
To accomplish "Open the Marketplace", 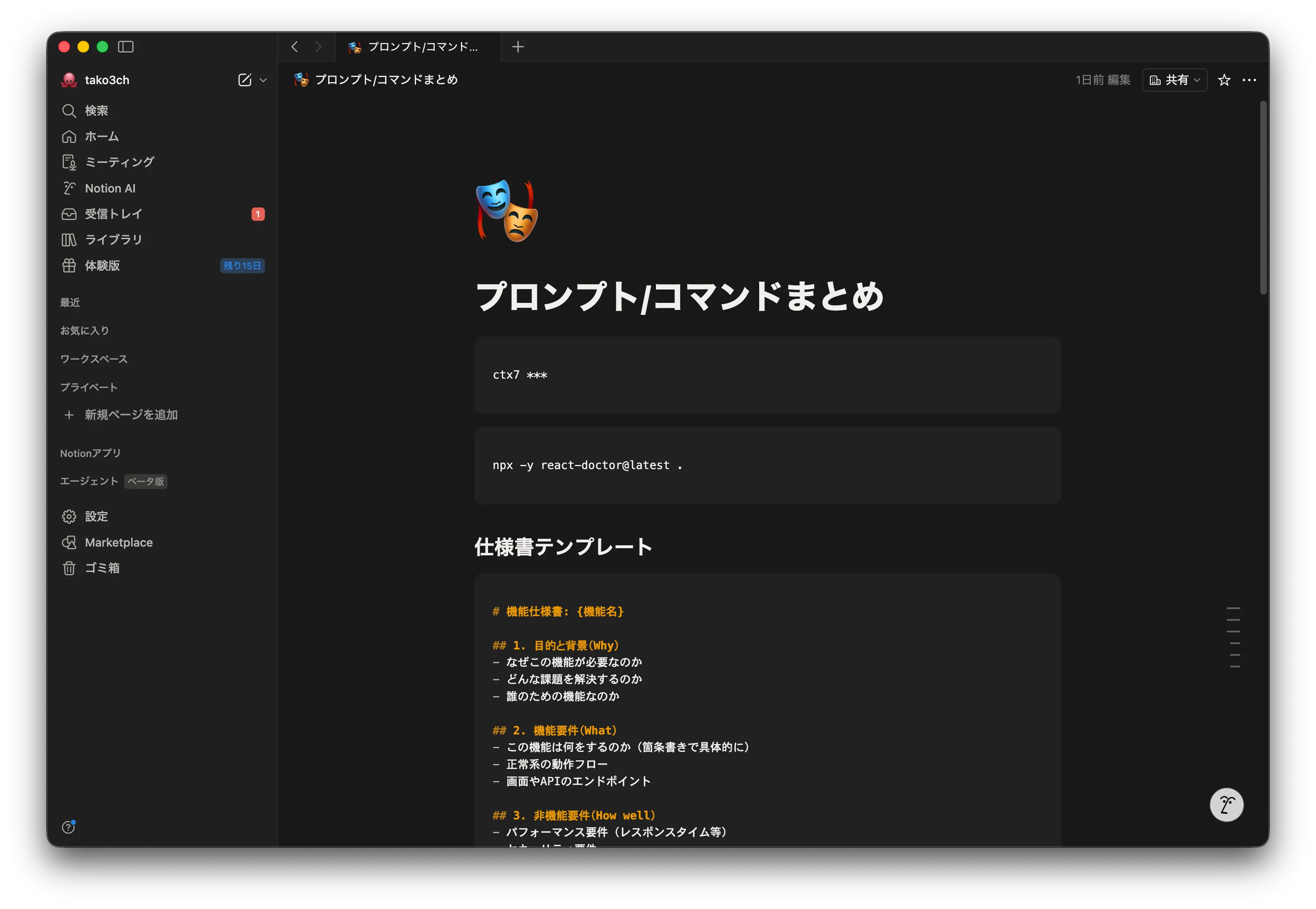I will click(118, 542).
